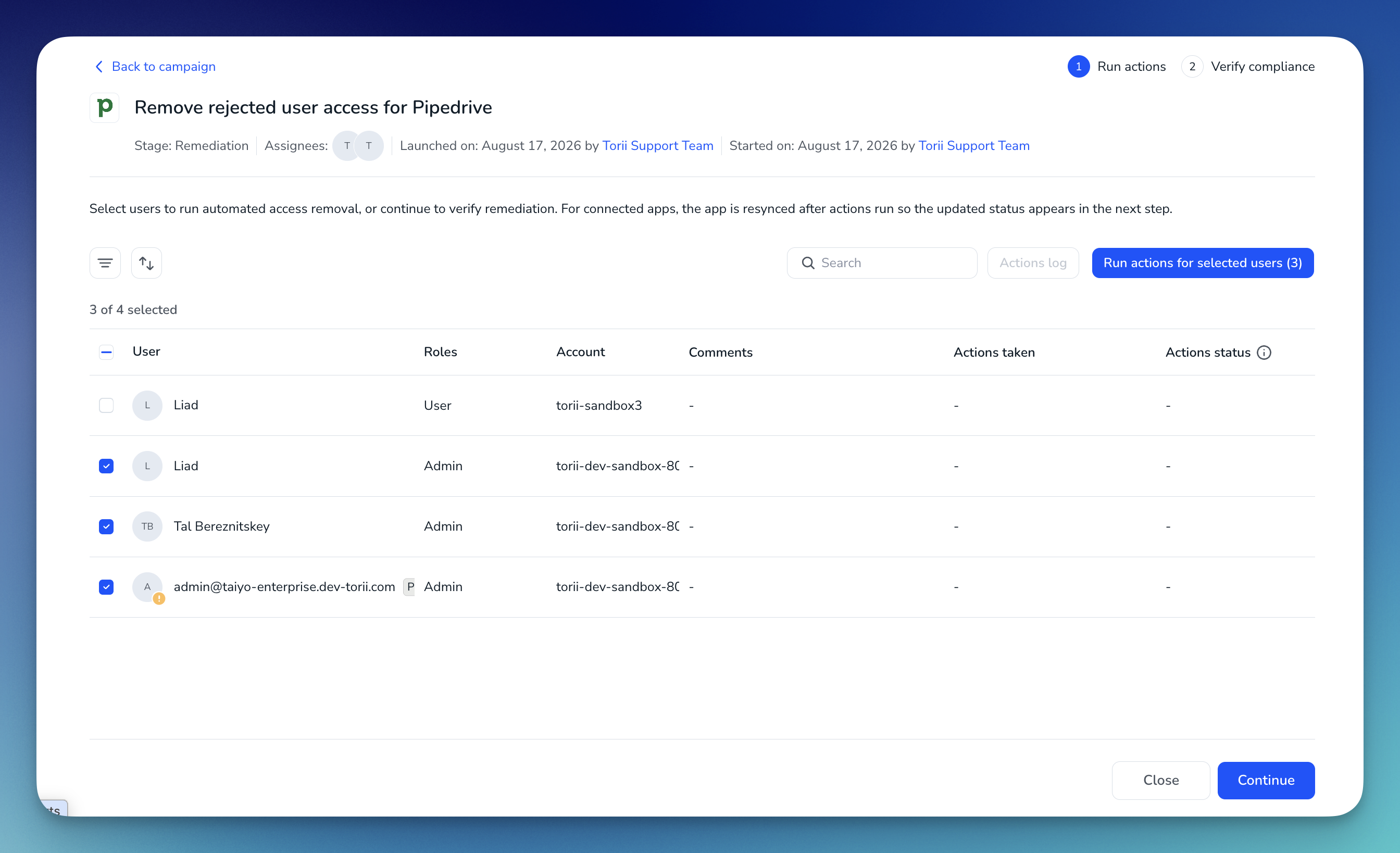This screenshot has height=853, width=1400.
Task: Click the L avatar in the torii-sandbox3 row
Action: [x=147, y=406]
